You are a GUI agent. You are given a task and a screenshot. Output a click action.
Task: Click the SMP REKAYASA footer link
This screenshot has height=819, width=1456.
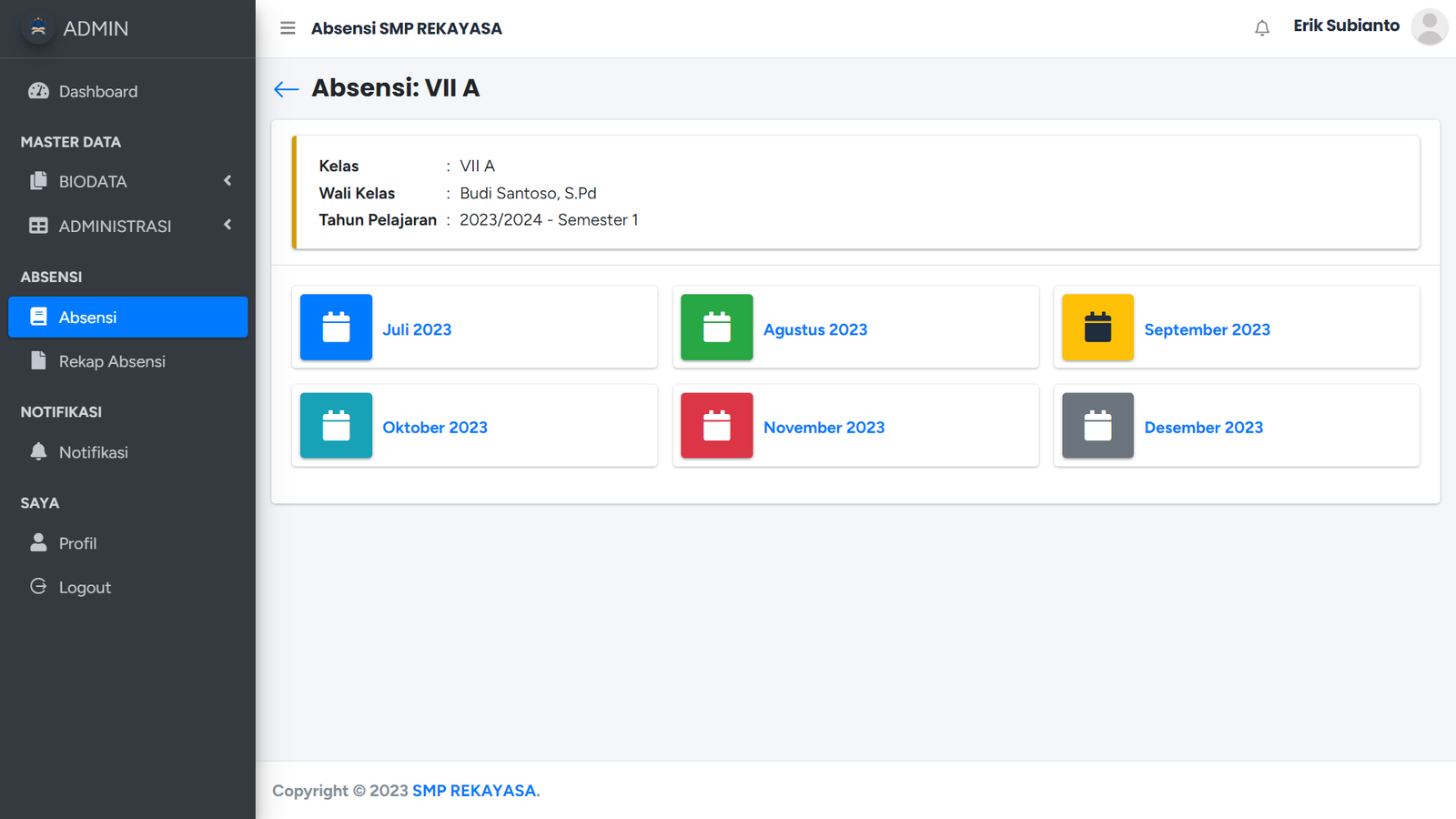click(x=474, y=791)
